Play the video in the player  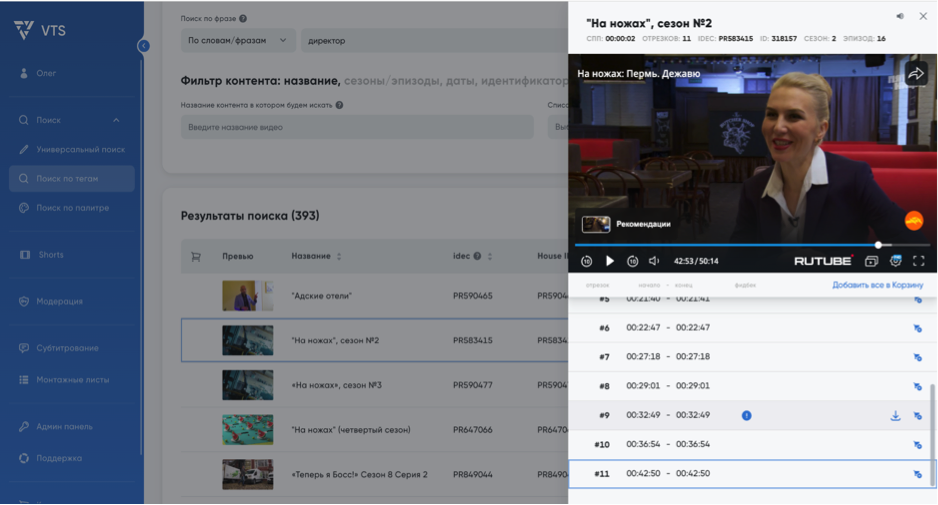(x=610, y=261)
